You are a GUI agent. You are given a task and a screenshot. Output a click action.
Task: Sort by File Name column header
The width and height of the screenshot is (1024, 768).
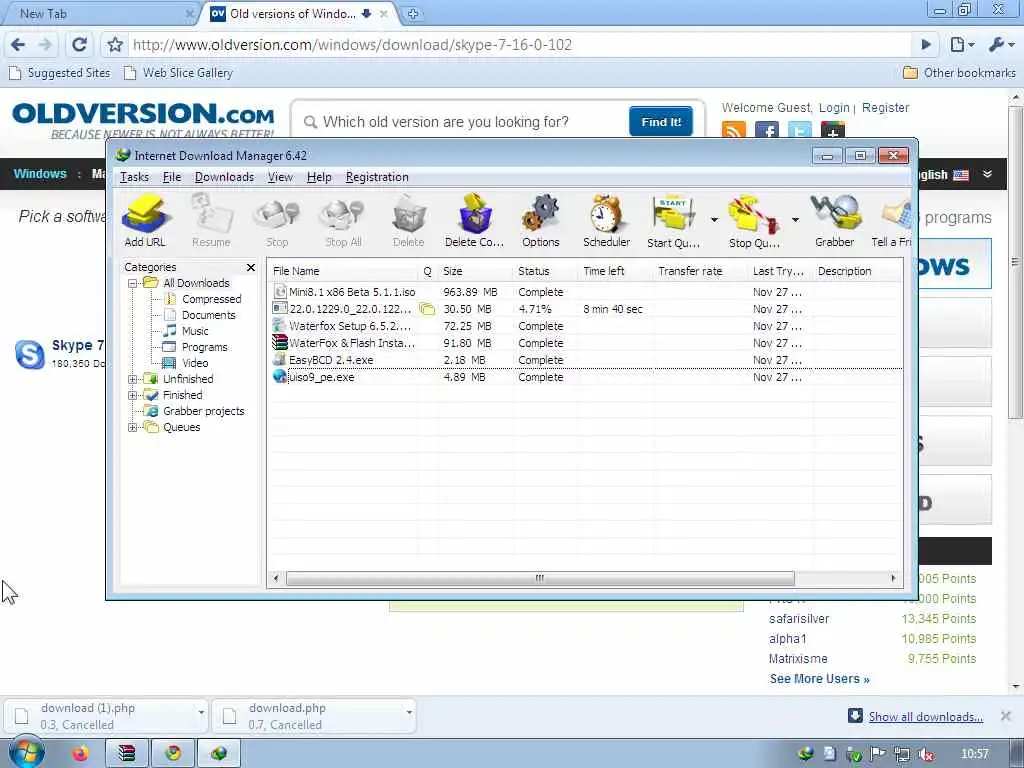[344, 271]
